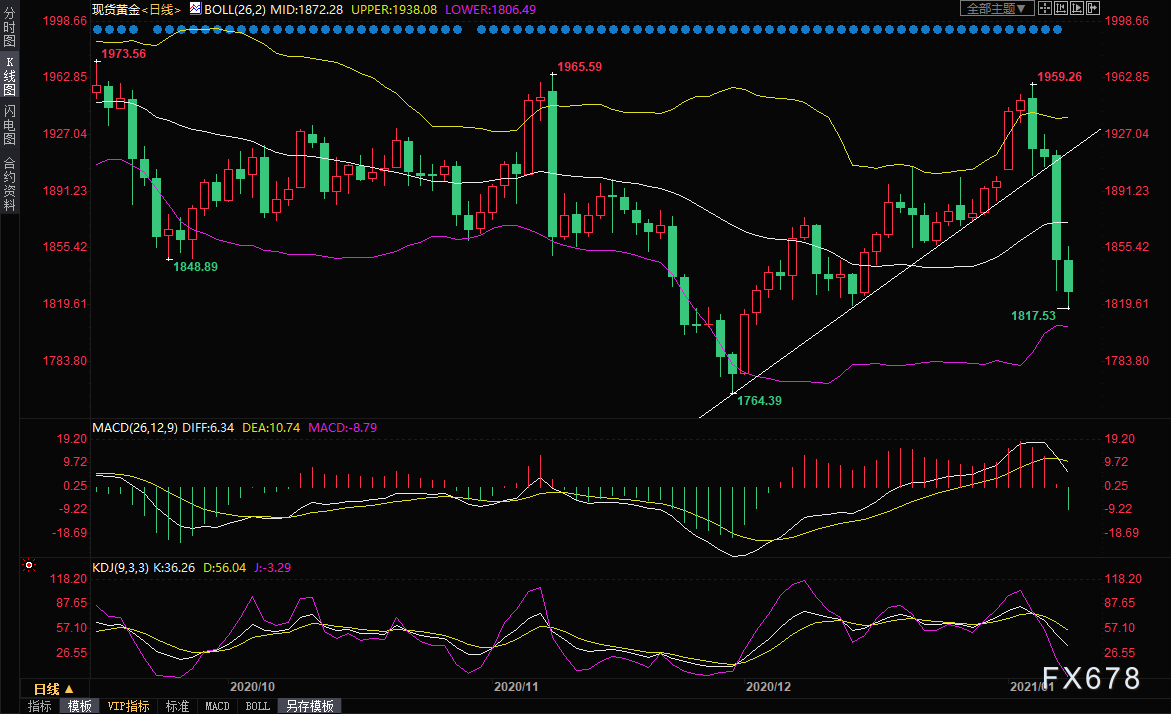Click the 2020/12 date marker
The image size is (1171, 714).
tap(768, 686)
